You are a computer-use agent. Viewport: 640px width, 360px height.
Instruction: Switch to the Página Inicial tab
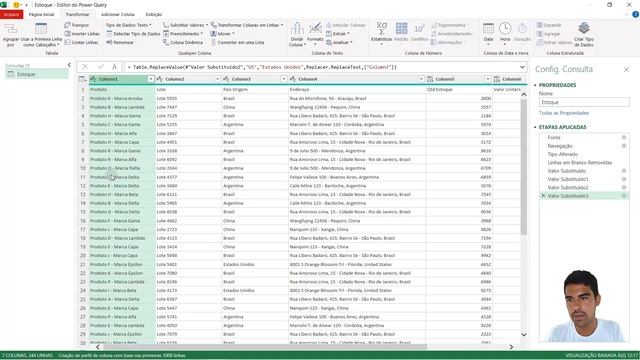pyautogui.click(x=41, y=14)
